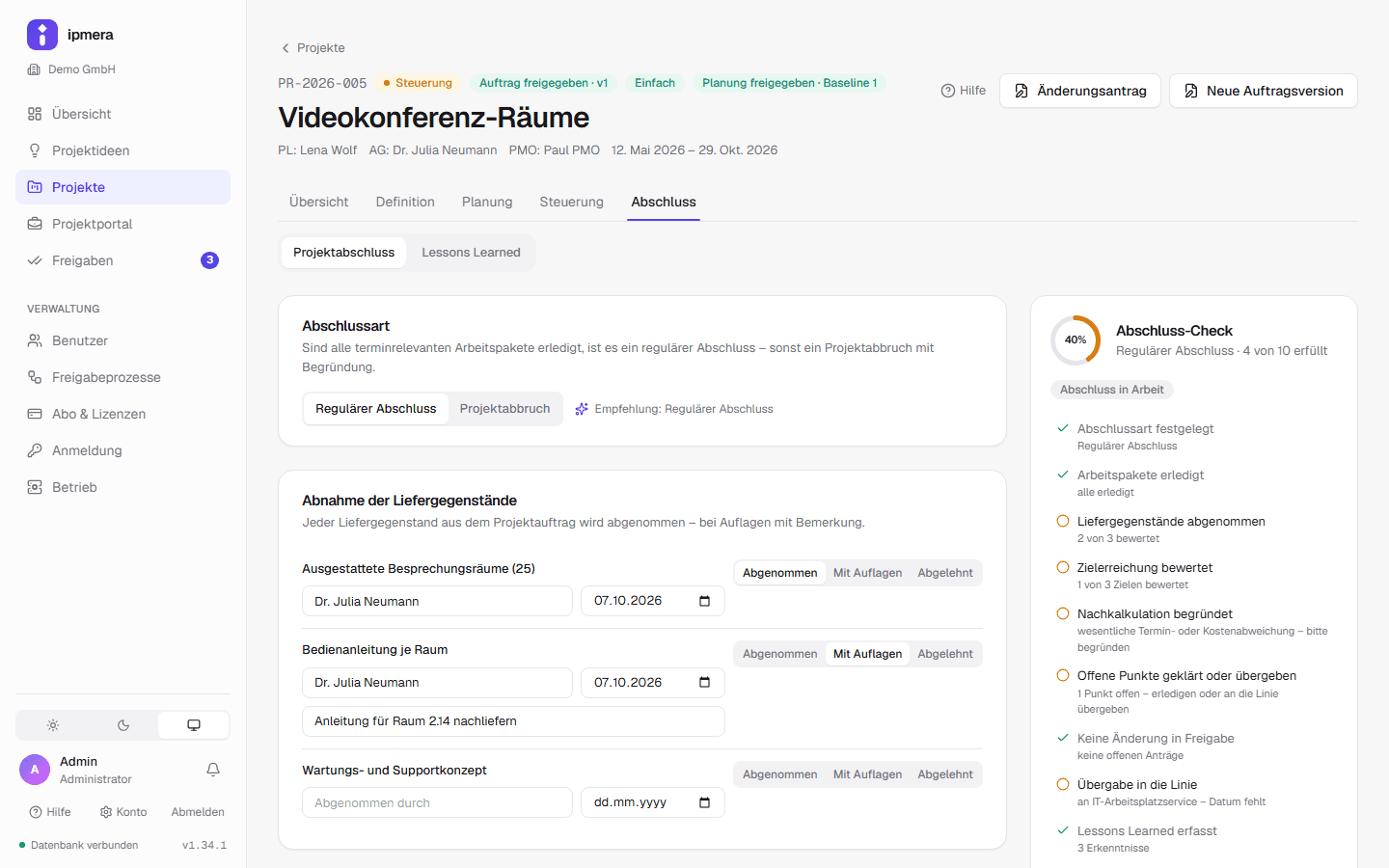The height and width of the screenshot is (868, 1389).
Task: Set Besprechungsräume to Mit Auflagen
Action: click(x=868, y=573)
